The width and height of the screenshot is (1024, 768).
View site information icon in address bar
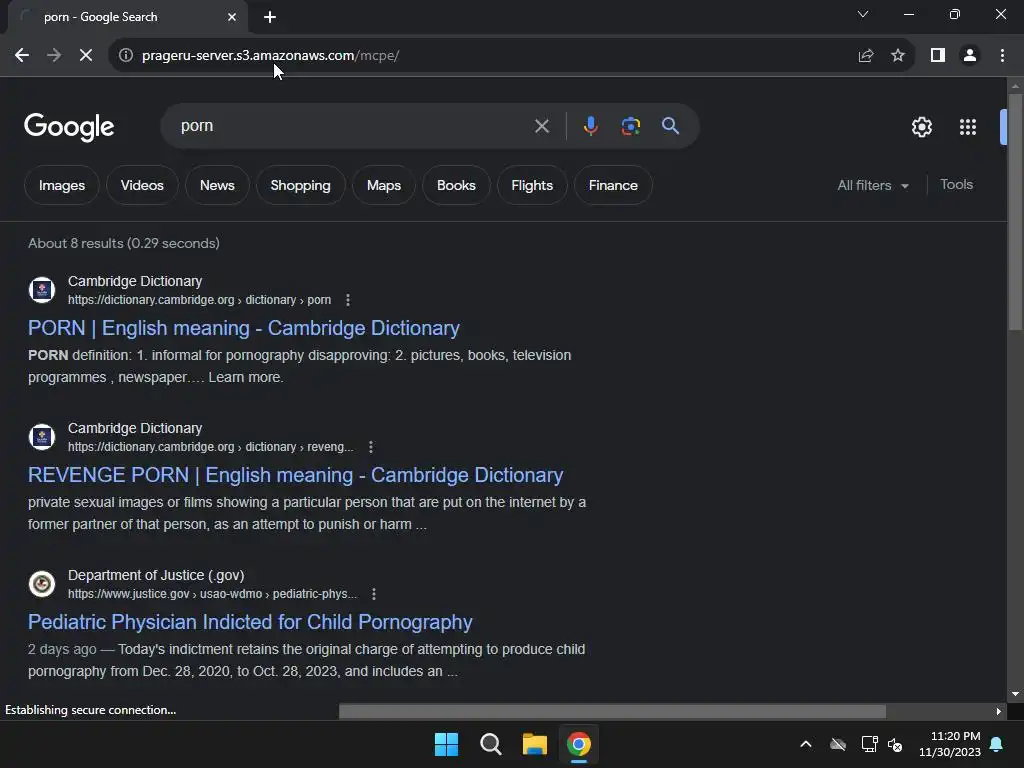point(126,56)
